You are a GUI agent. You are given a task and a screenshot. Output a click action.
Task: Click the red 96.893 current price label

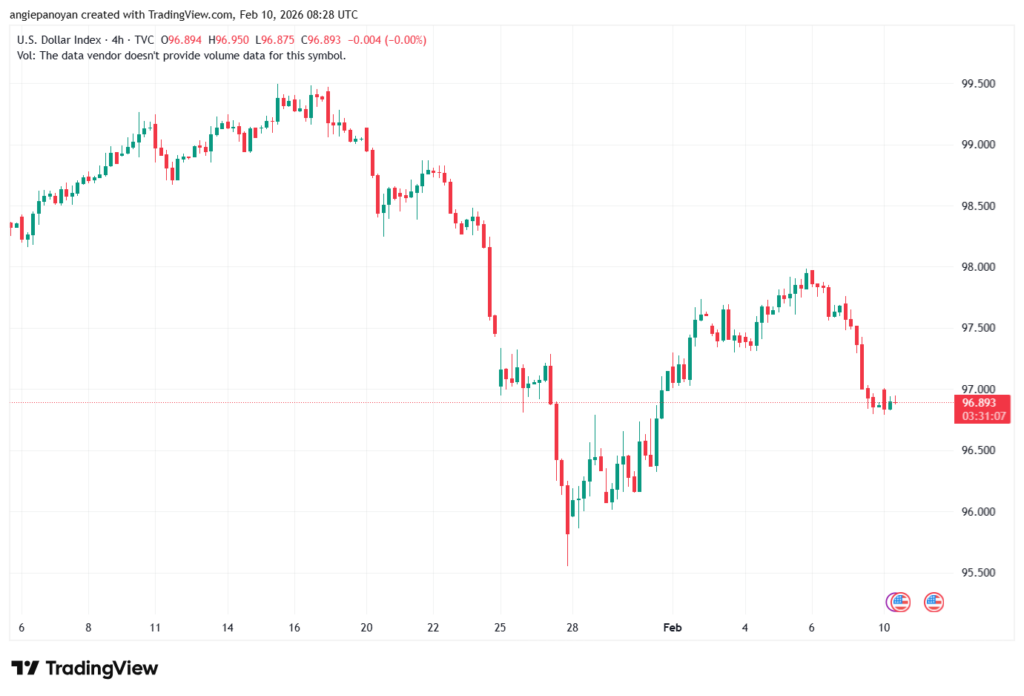tap(982, 402)
